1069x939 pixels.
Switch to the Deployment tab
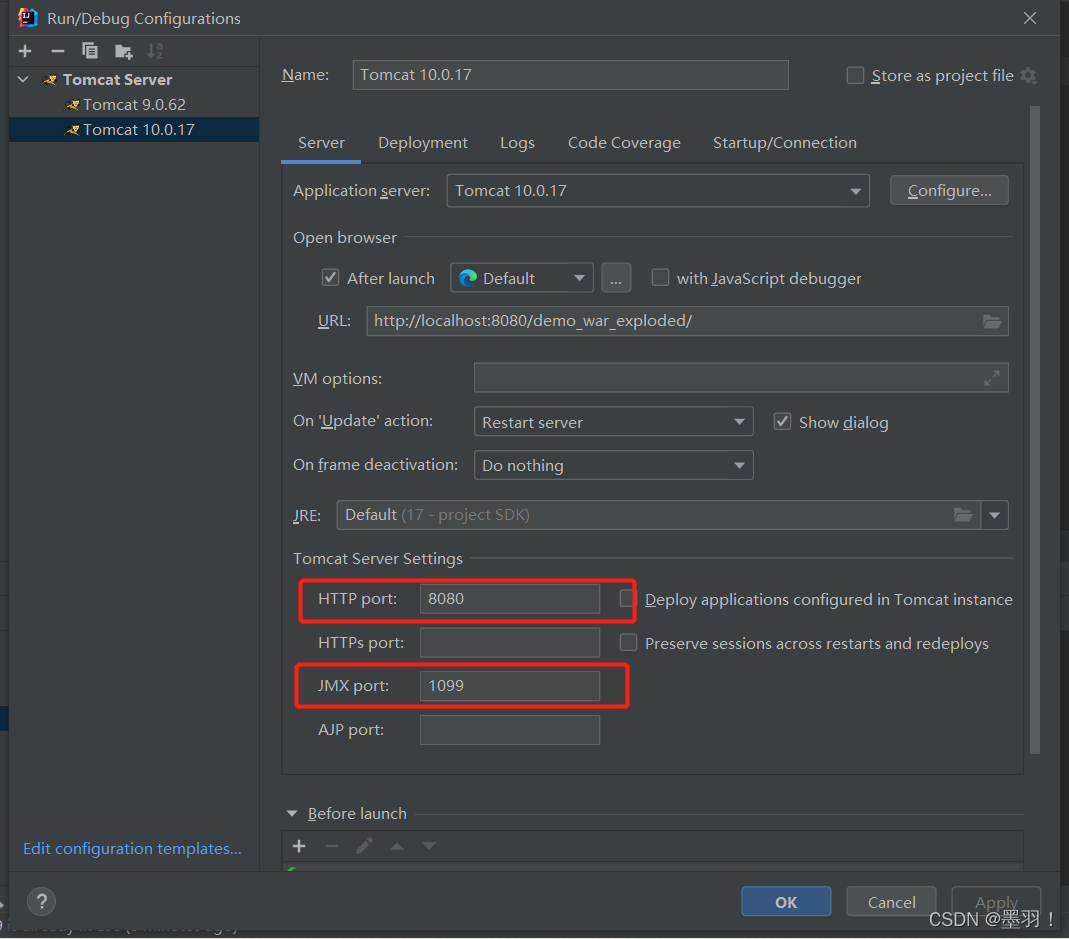423,143
